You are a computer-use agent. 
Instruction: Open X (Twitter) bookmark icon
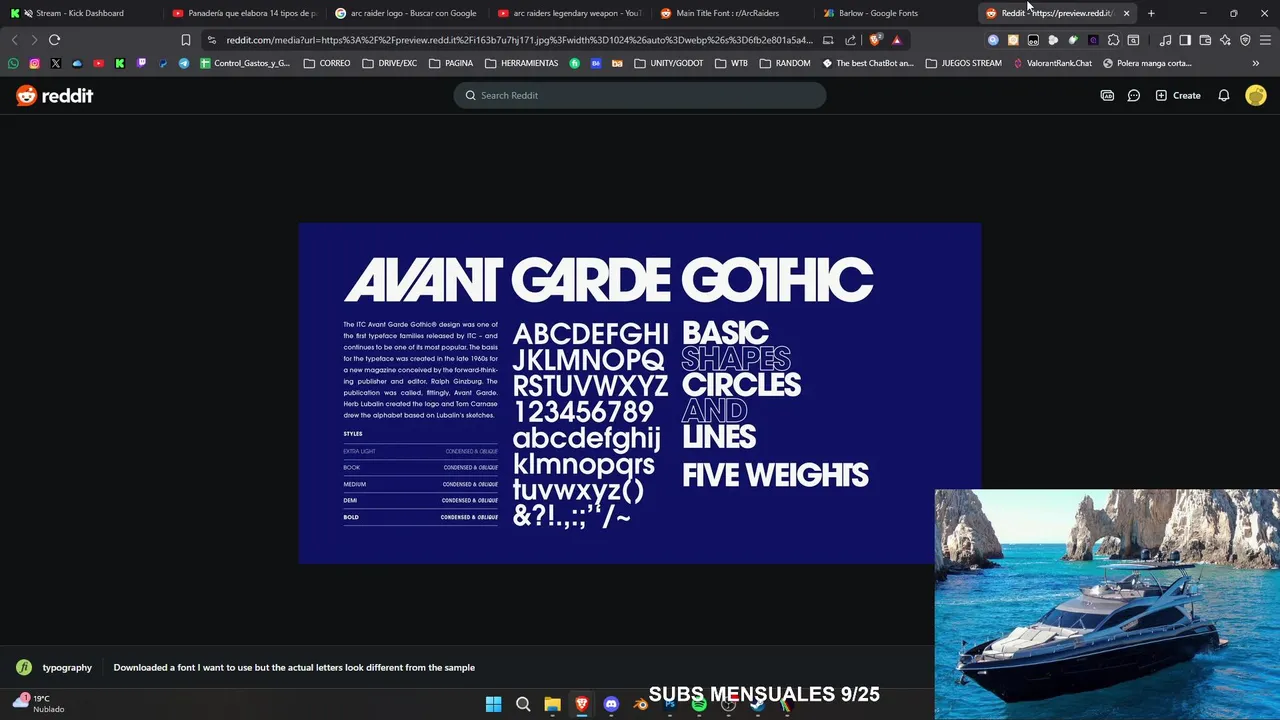[55, 63]
